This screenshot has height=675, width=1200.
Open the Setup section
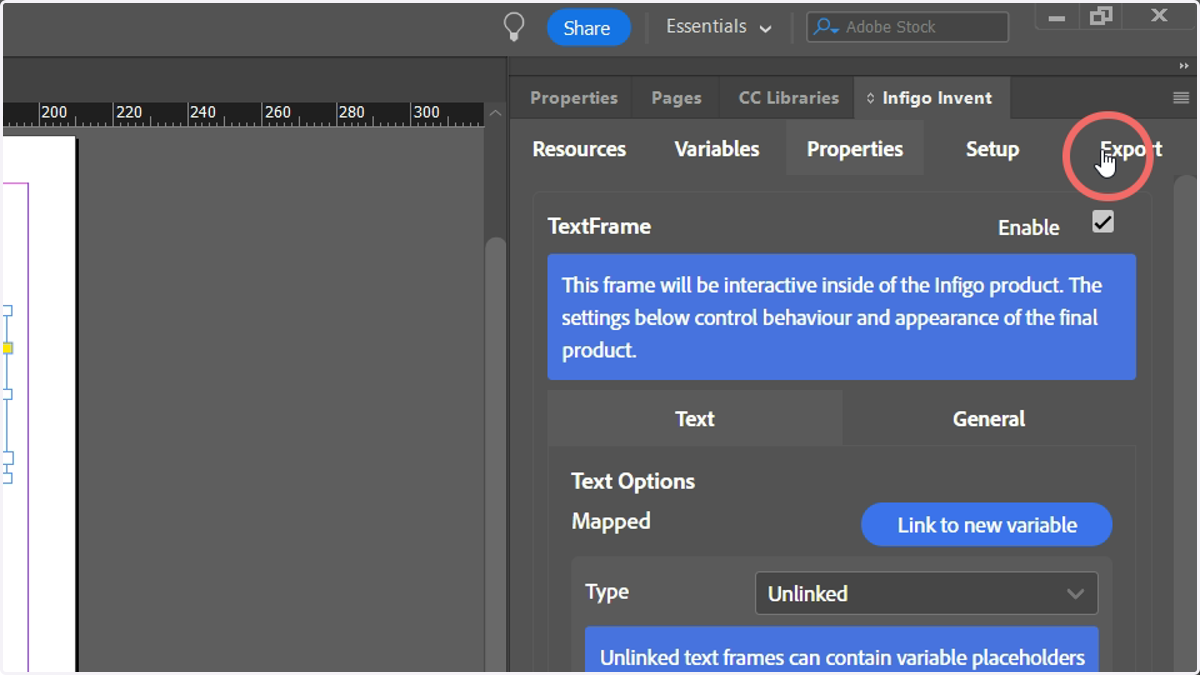992,149
